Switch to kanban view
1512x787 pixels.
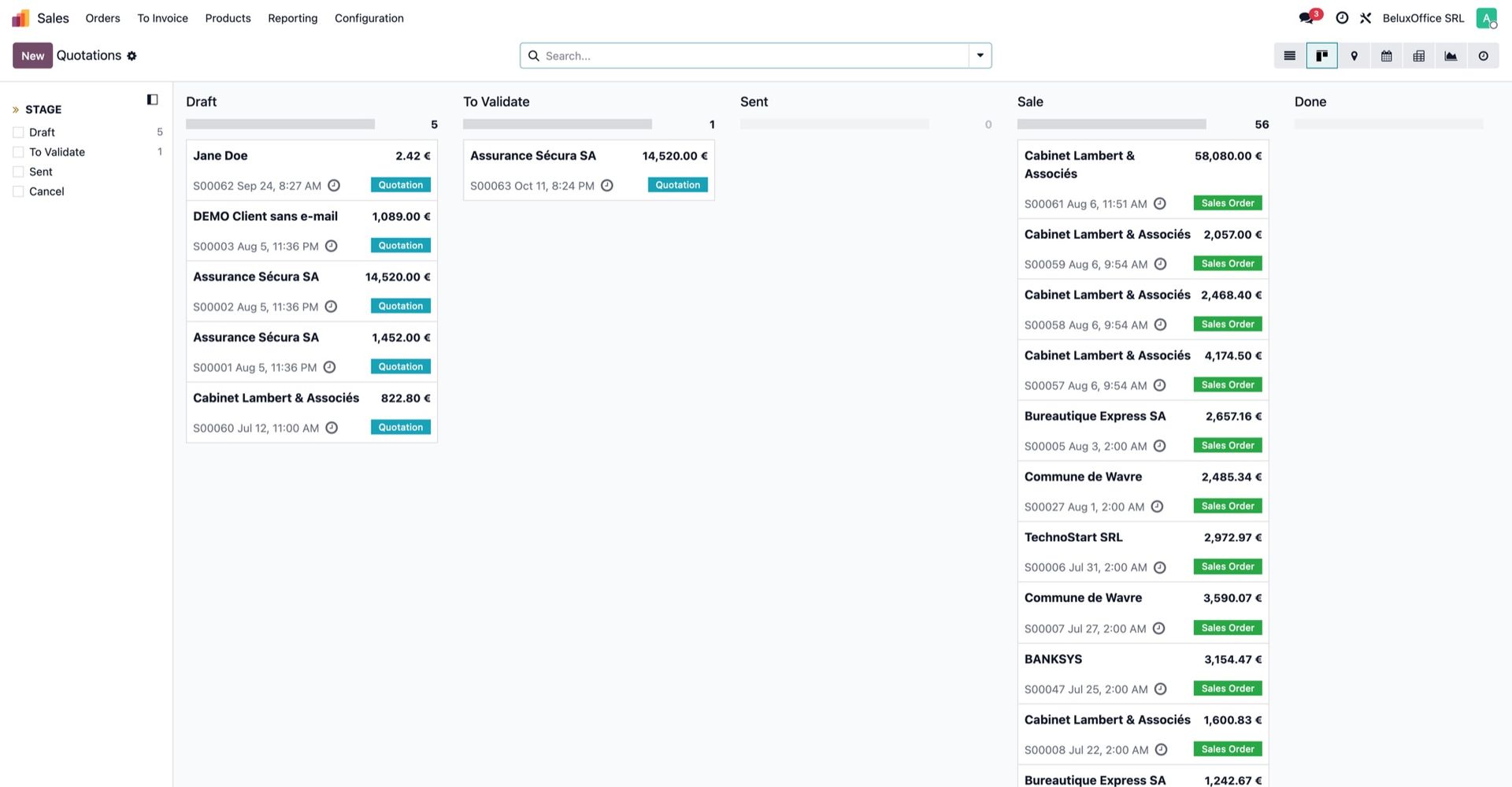(x=1322, y=56)
